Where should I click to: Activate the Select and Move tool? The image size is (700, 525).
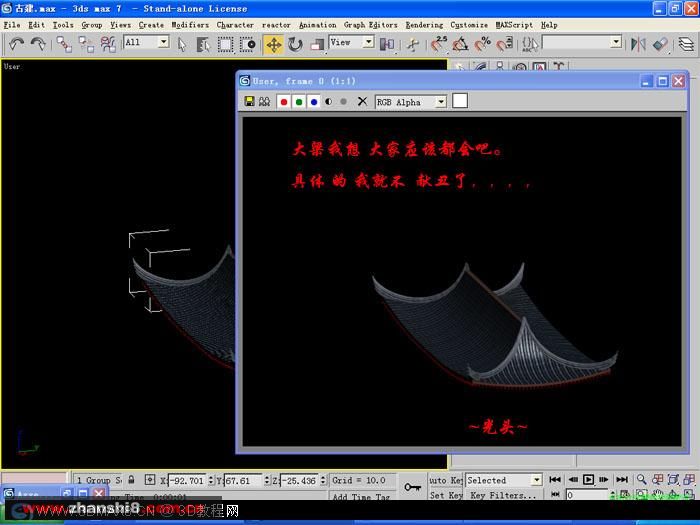(x=274, y=45)
